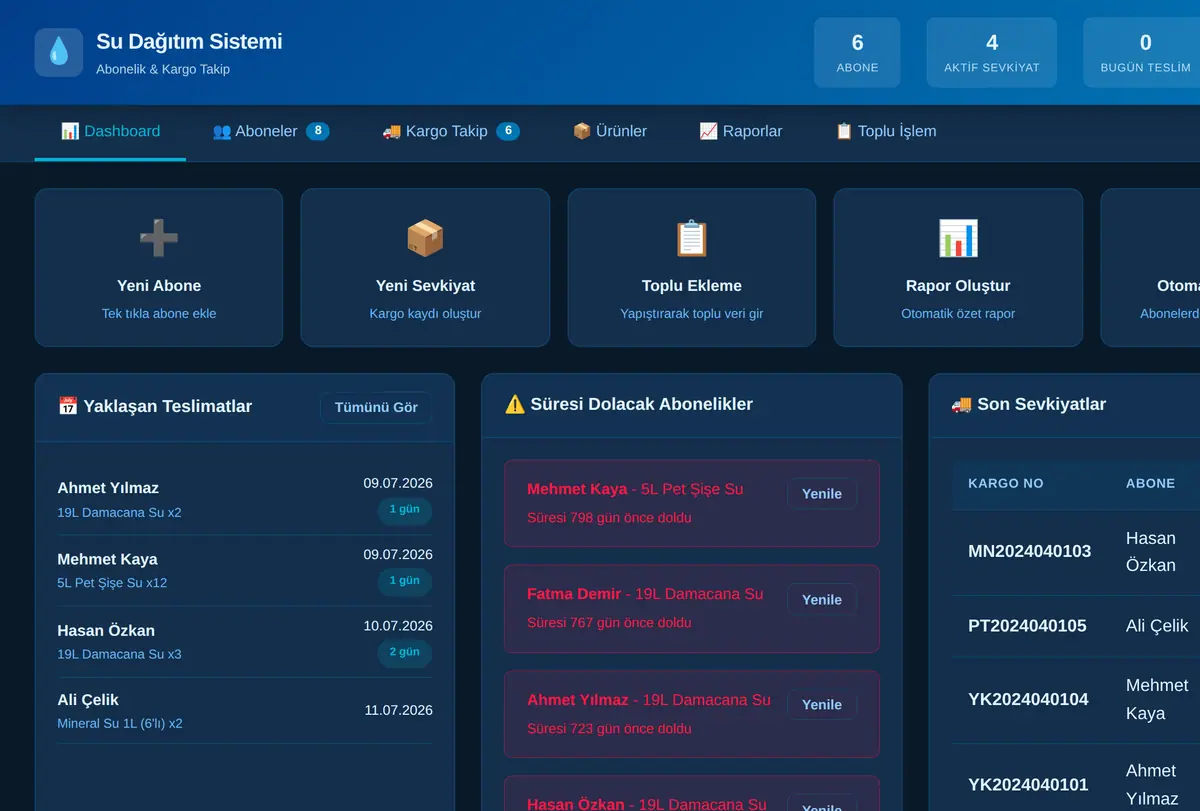Viewport: 1200px width, 811px height.
Task: Click the Abone count stat card
Action: click(x=857, y=53)
